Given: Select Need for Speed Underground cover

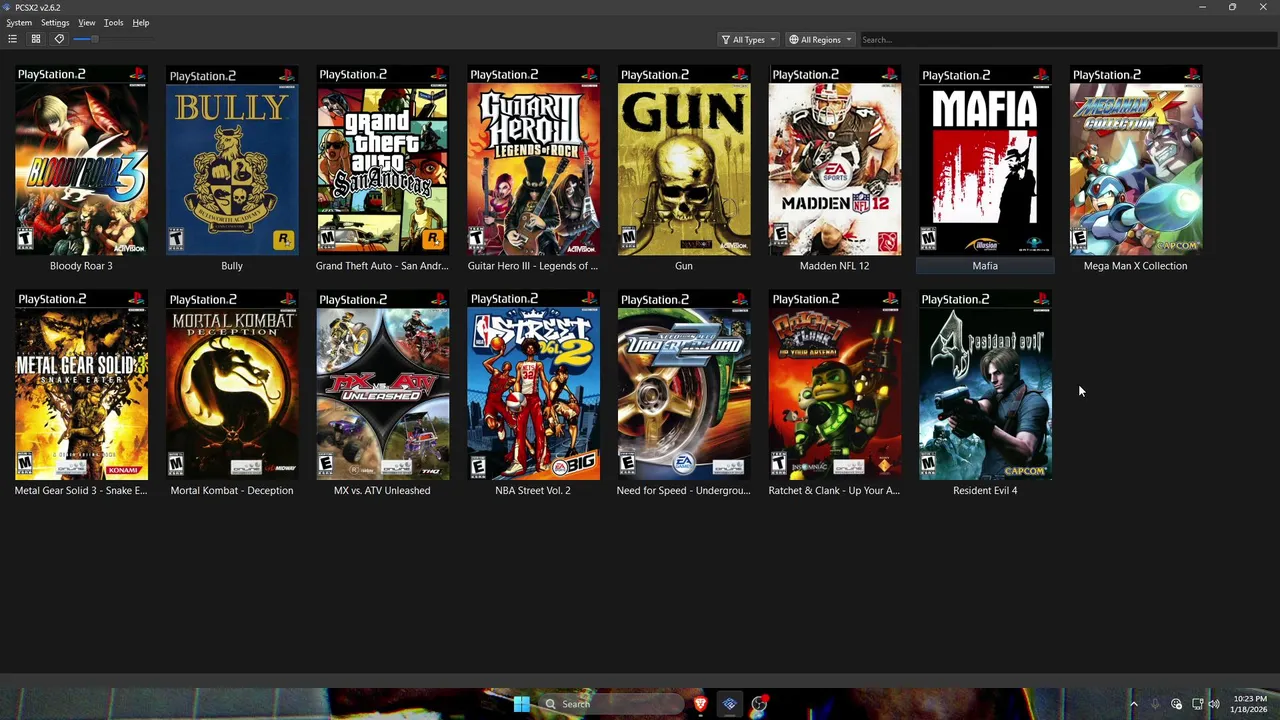Looking at the screenshot, I should coord(684,385).
